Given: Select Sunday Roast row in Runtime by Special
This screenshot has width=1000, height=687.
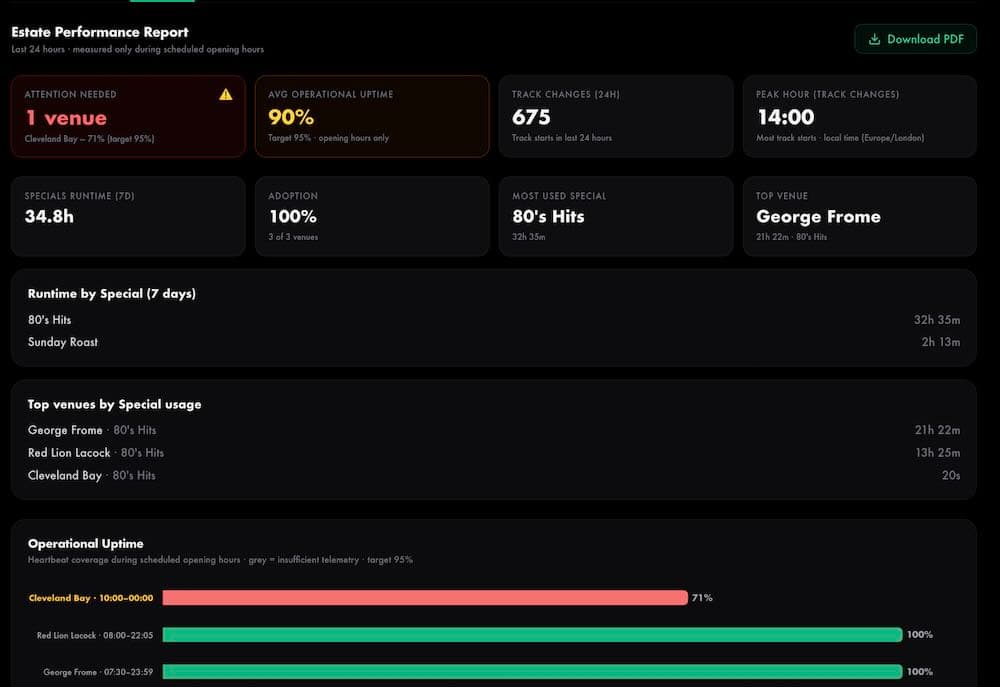Looking at the screenshot, I should coord(494,342).
